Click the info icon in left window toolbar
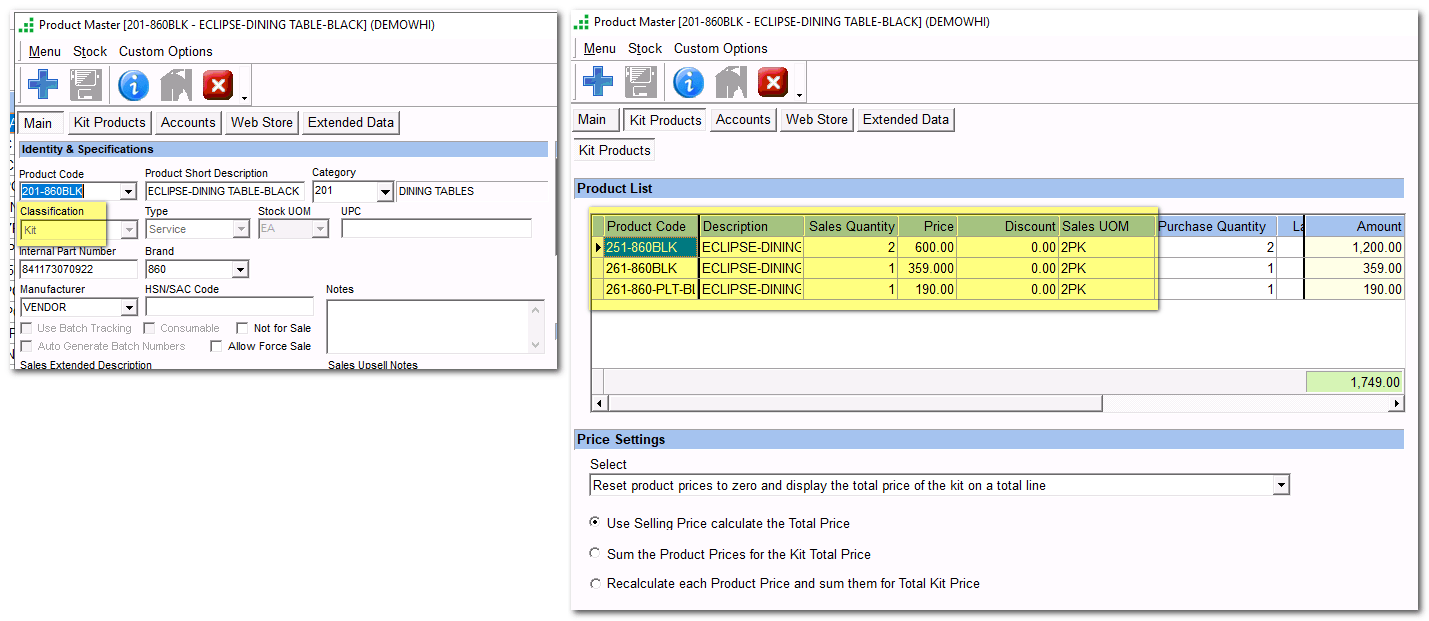 coord(133,85)
